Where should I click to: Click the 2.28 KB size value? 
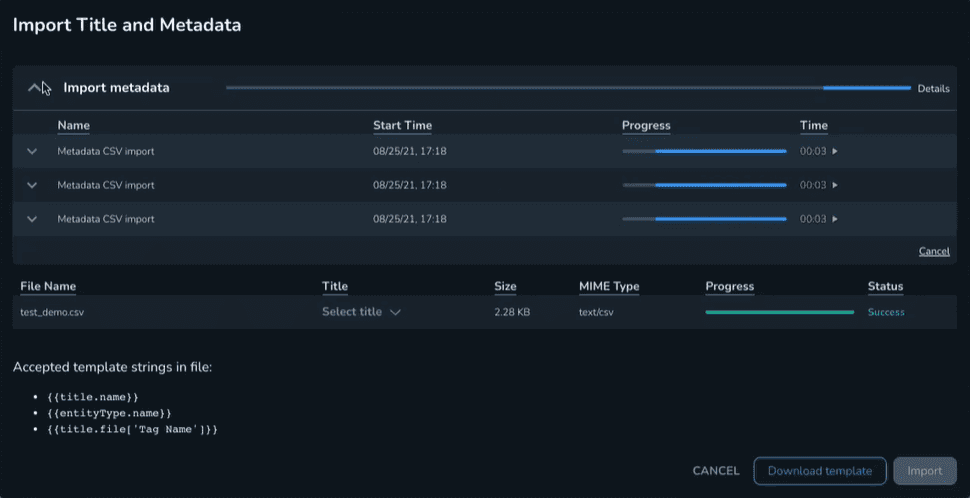512,312
